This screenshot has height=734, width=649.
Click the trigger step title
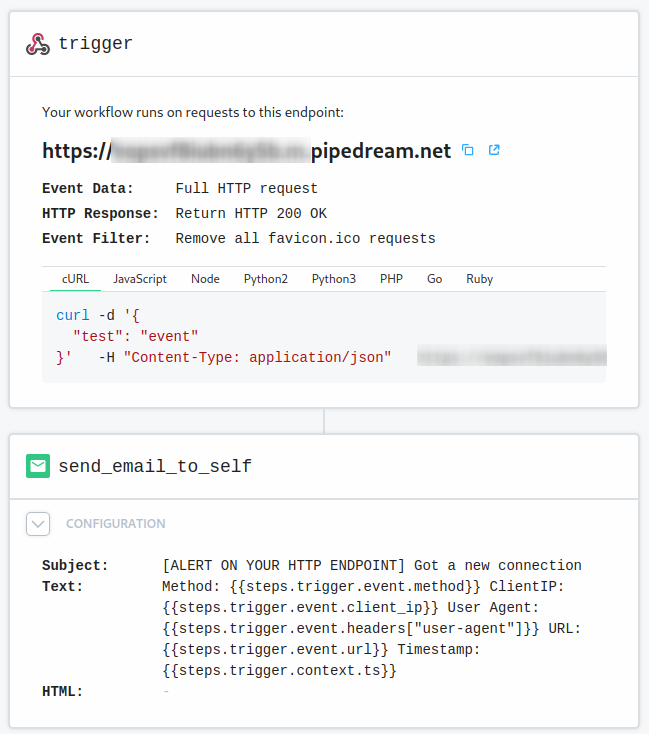(x=95, y=44)
